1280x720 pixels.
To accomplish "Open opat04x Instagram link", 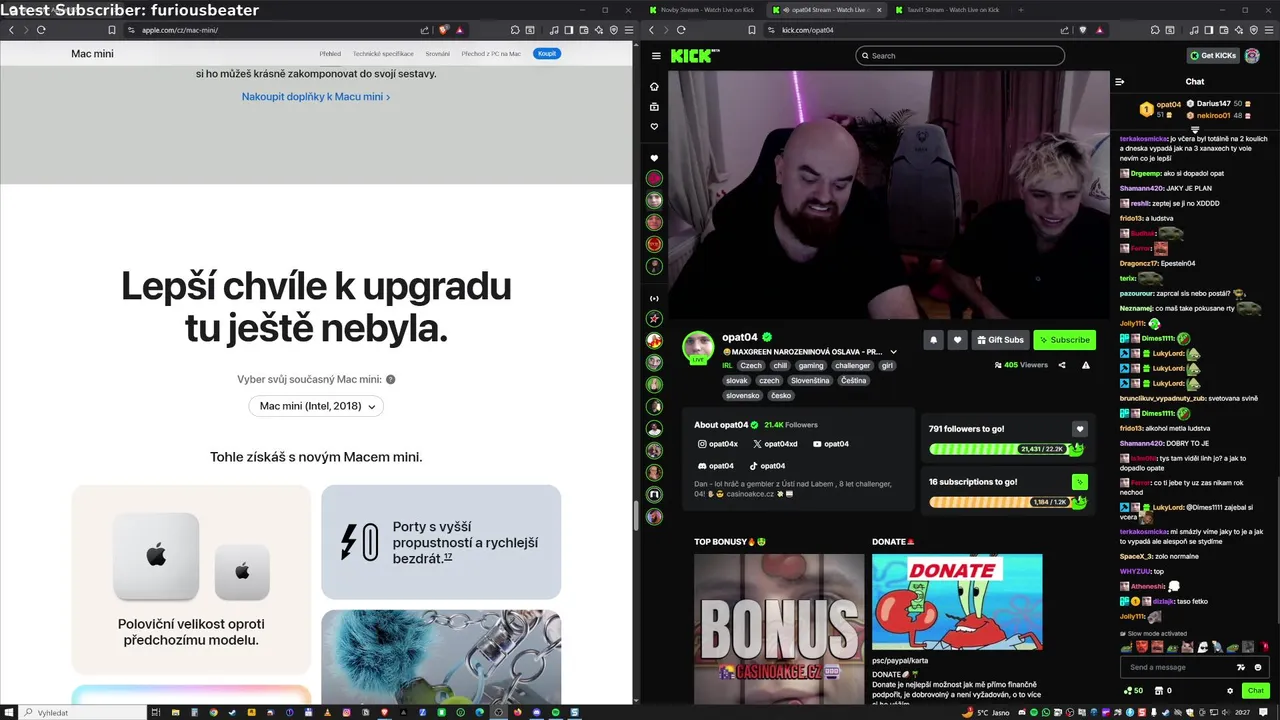I will point(718,444).
